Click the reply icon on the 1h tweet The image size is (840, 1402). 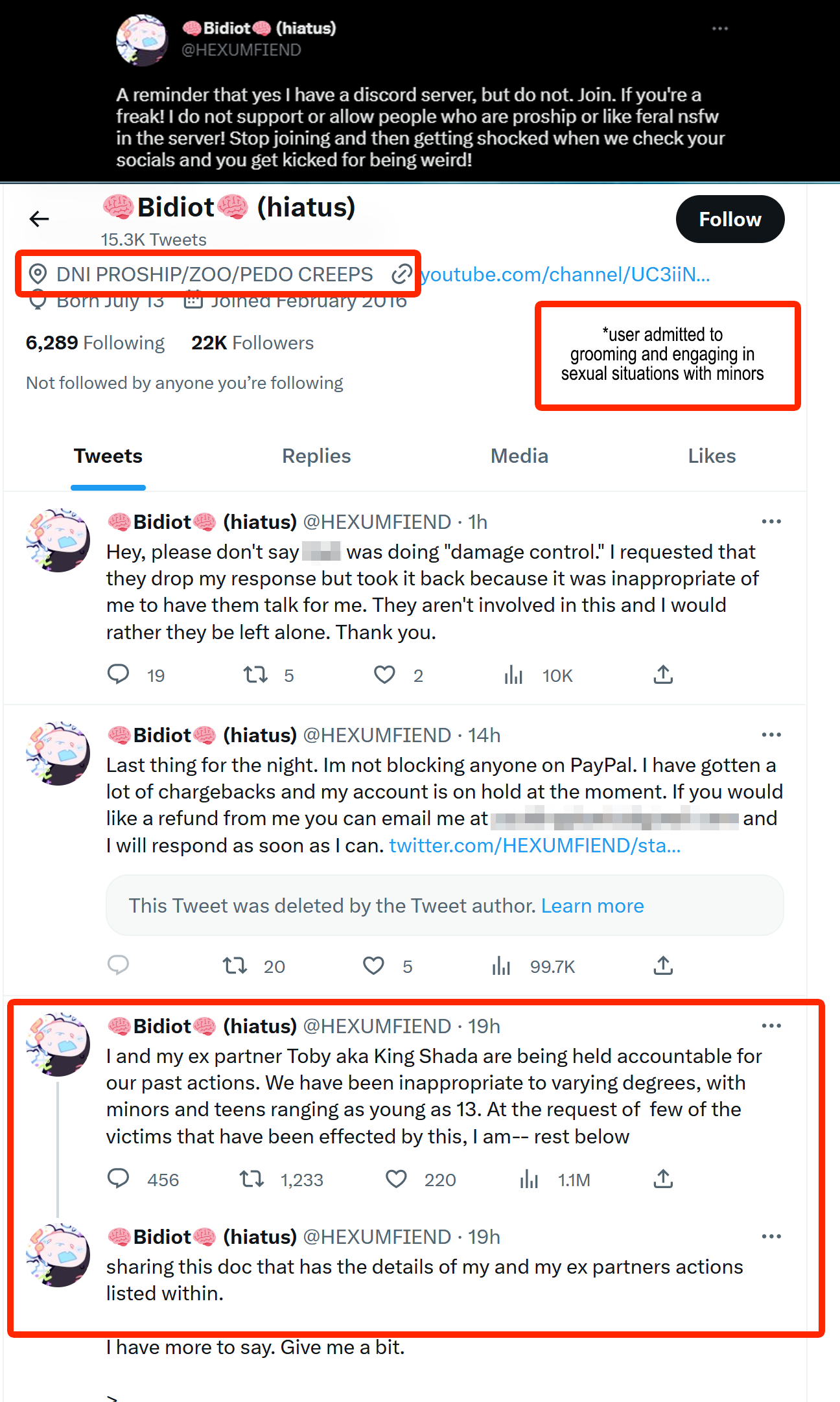(x=118, y=675)
